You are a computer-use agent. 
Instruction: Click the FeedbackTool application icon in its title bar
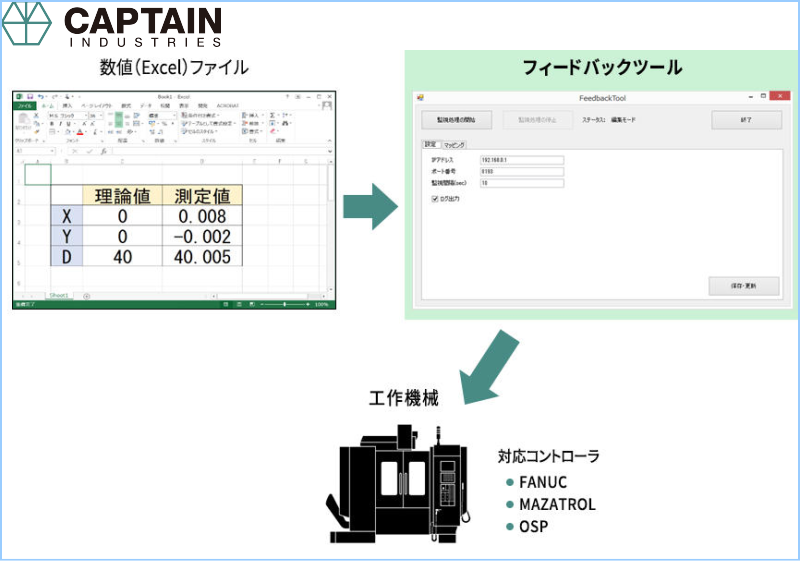(x=420, y=97)
